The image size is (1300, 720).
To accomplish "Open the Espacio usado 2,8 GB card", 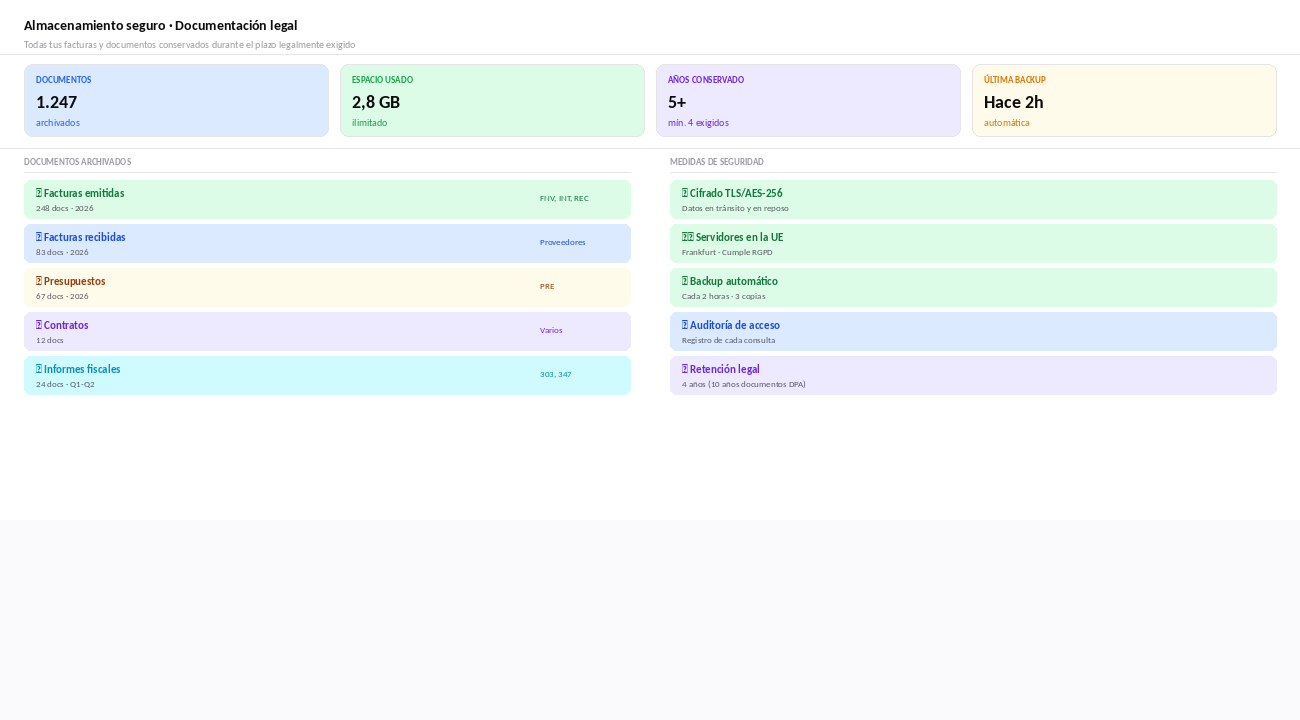I will coord(492,100).
